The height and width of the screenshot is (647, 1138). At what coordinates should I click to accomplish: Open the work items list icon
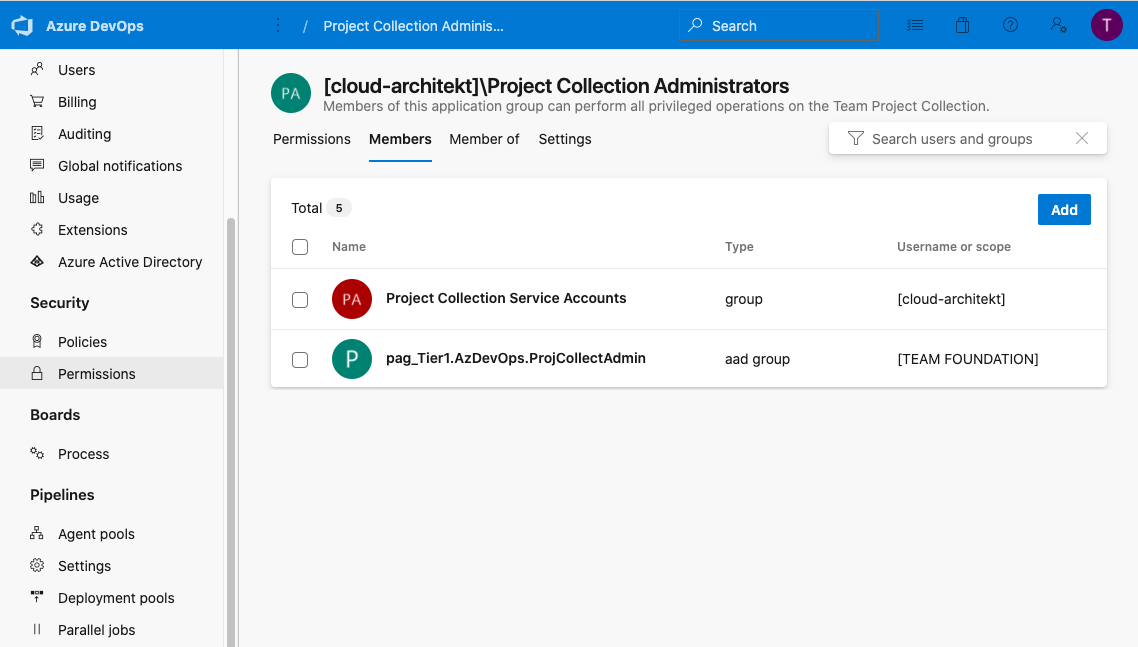pyautogui.click(x=915, y=25)
